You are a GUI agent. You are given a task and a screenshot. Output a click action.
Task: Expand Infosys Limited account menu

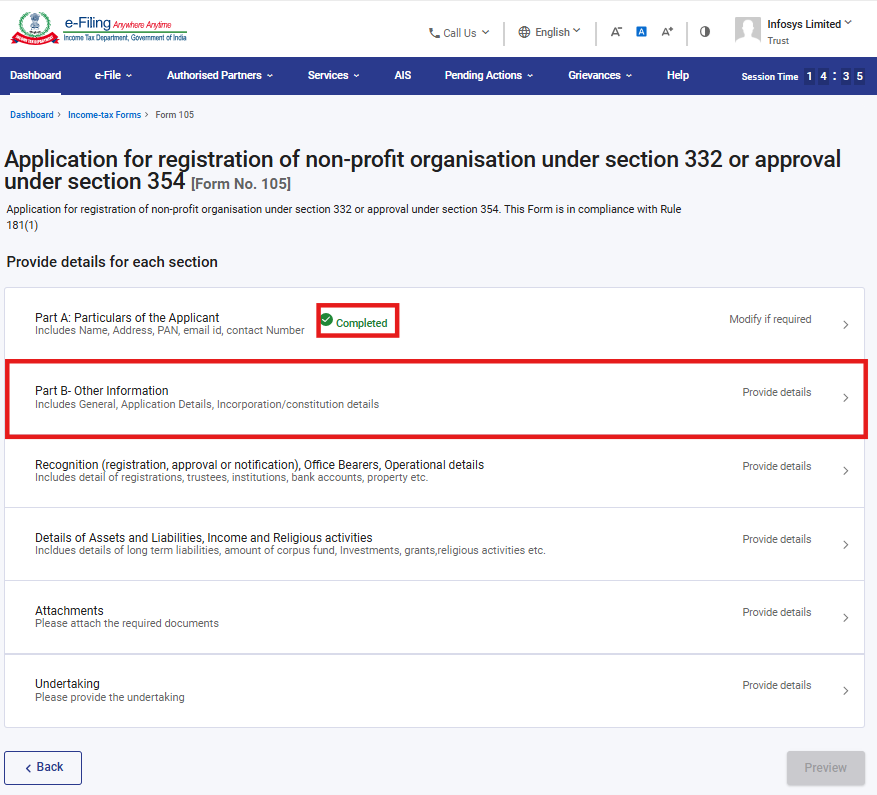pos(809,24)
